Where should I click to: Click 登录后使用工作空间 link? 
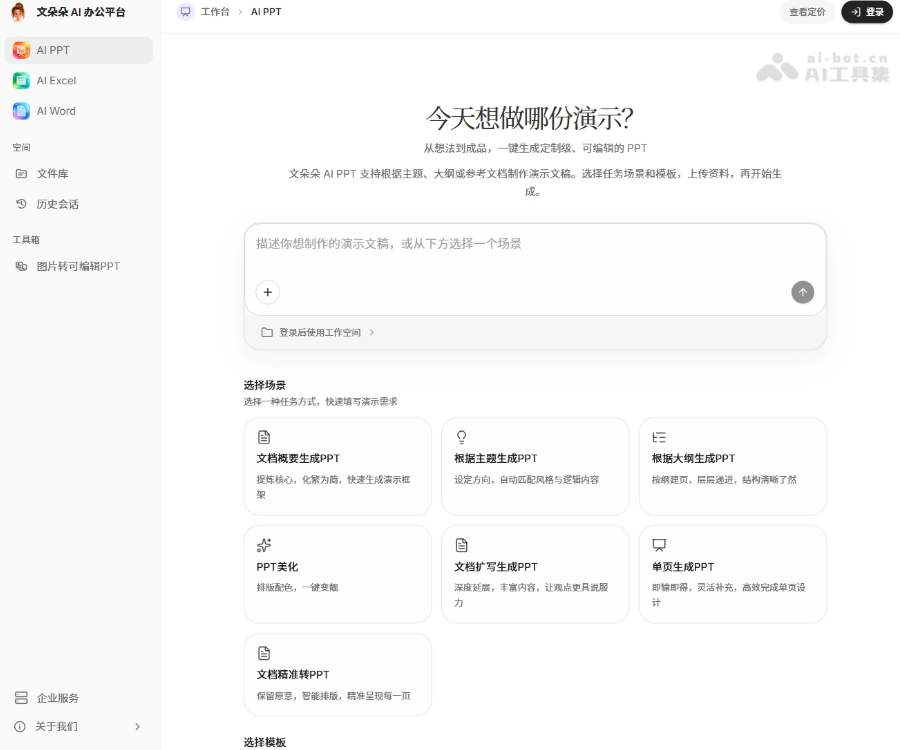(320, 332)
